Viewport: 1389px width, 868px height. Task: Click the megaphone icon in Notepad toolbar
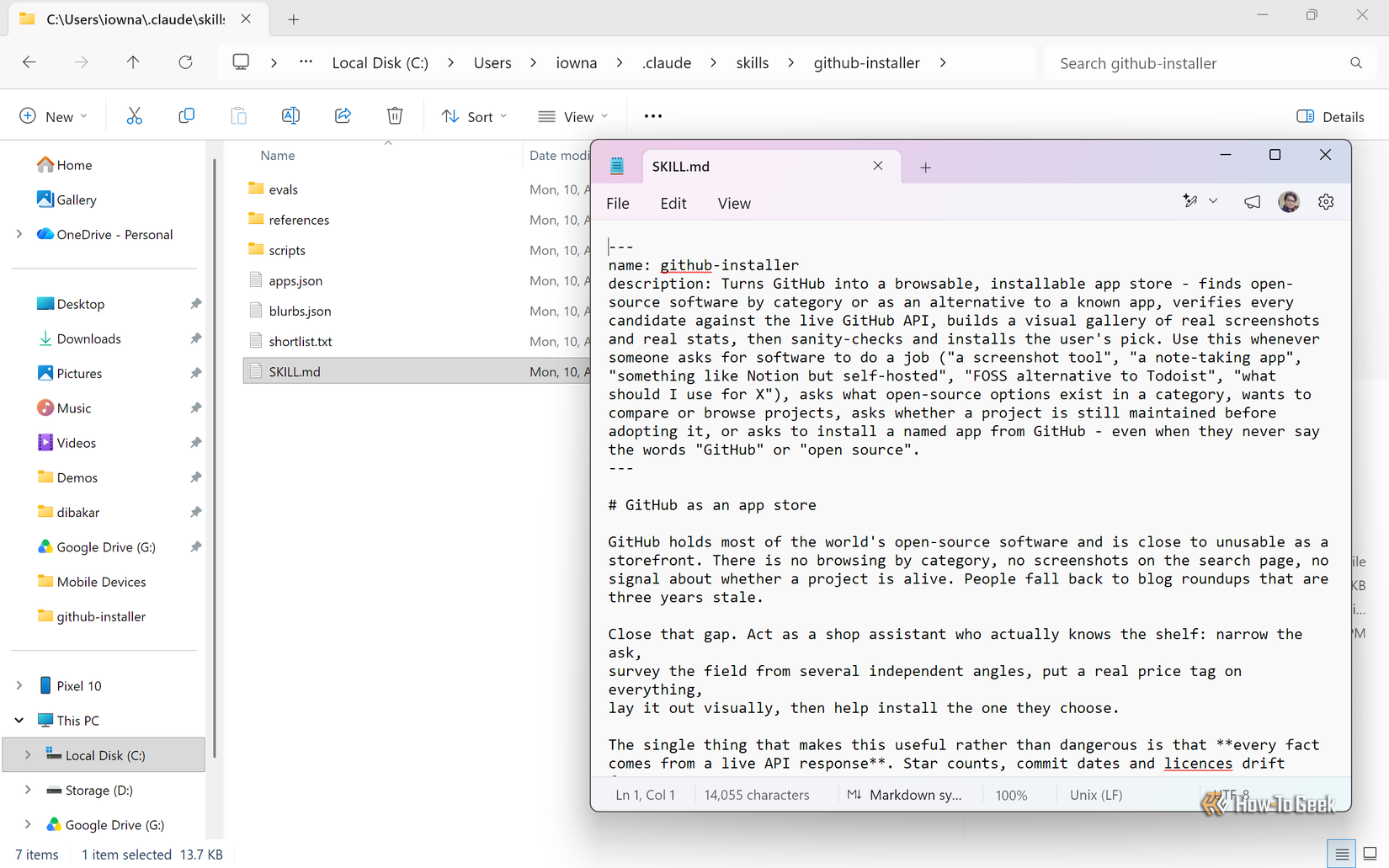click(x=1252, y=202)
